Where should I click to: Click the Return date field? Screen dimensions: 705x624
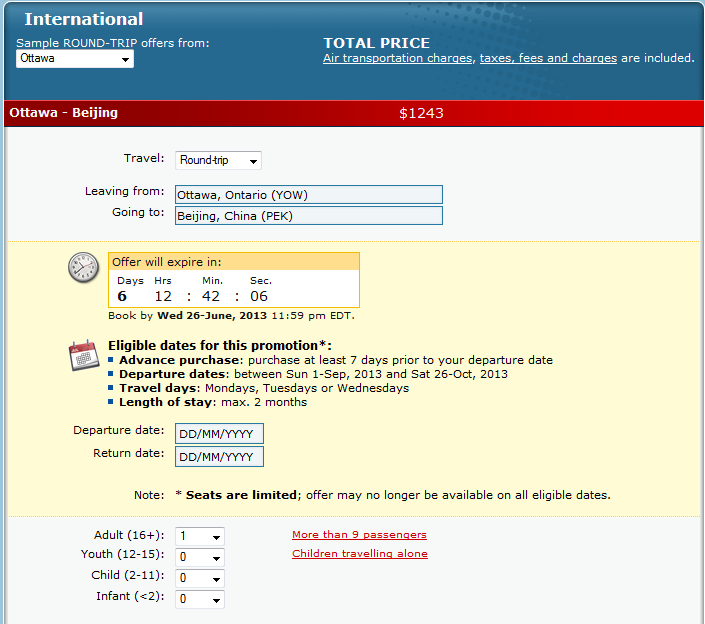tap(219, 457)
